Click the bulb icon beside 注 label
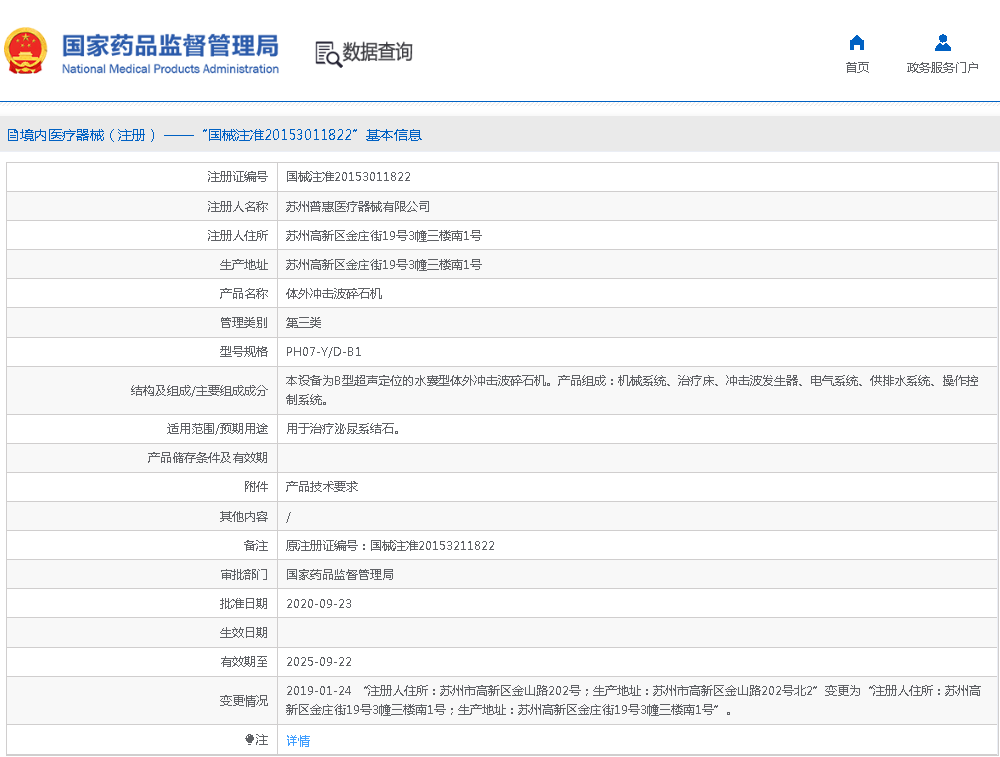 (x=249, y=740)
